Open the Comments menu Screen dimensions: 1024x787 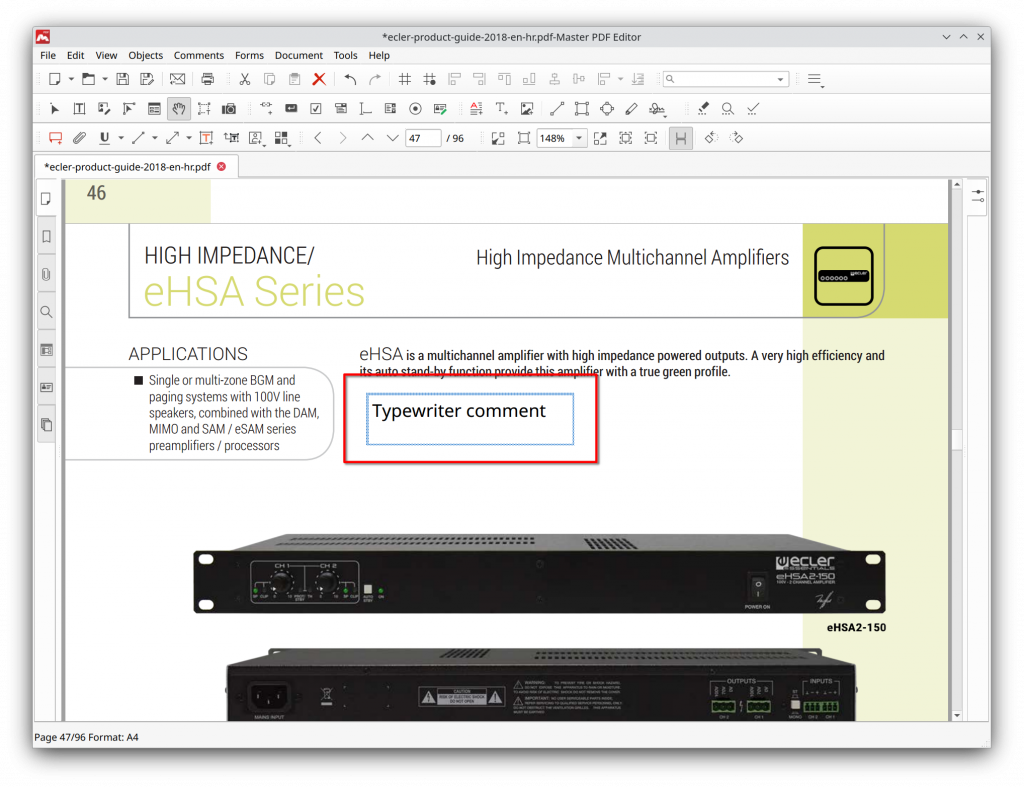pos(199,55)
